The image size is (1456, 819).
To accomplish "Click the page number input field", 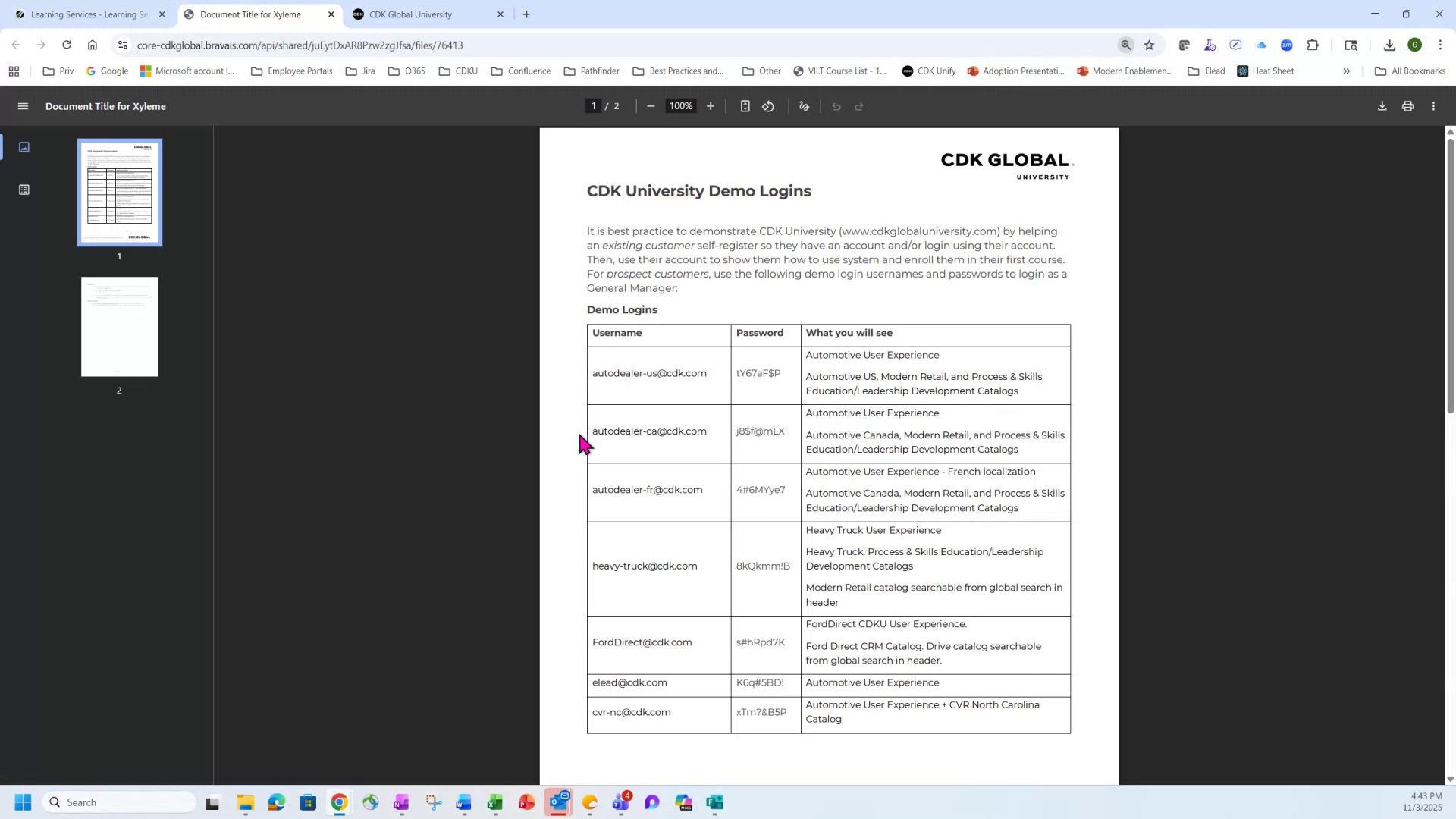I will [x=594, y=106].
